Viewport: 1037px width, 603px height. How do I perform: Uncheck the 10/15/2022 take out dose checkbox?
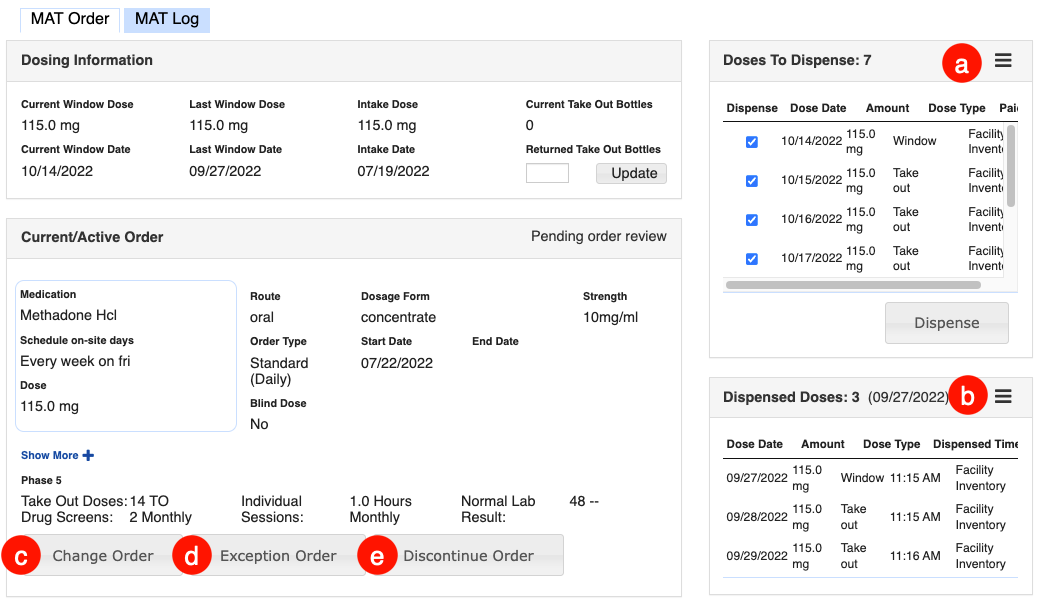coord(752,181)
